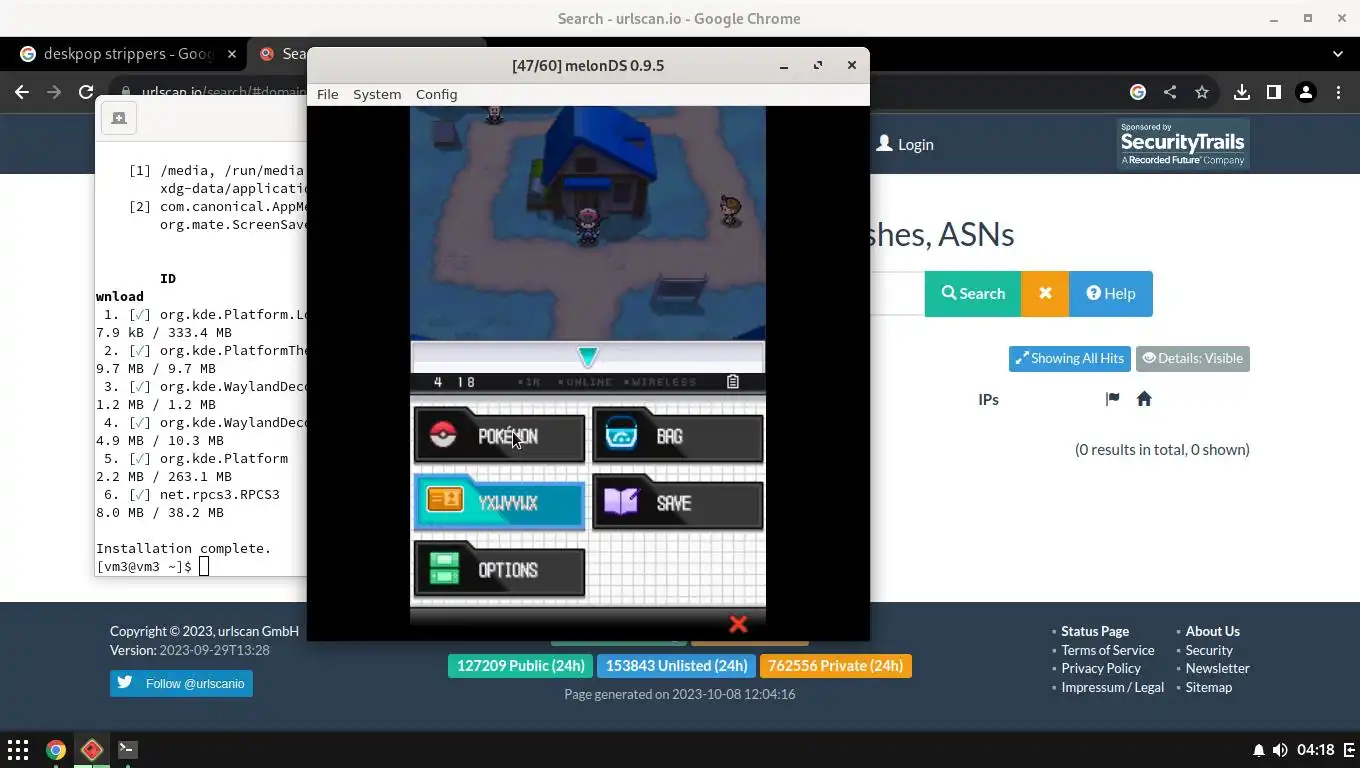Click the 153843 Unlisted (24h) badge
1360x768 pixels.
(676, 666)
